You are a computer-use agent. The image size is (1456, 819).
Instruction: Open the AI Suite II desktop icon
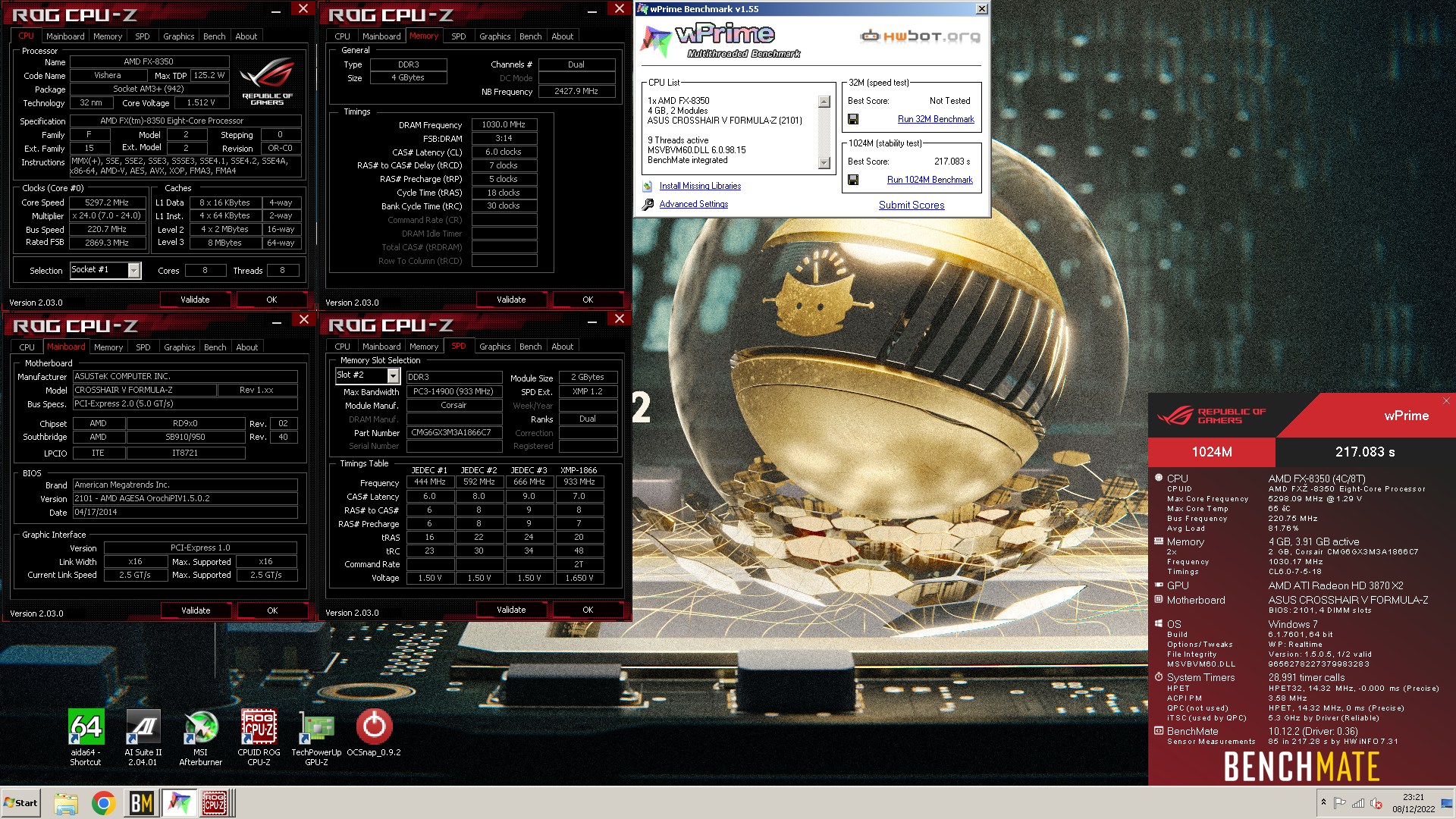coord(143,736)
